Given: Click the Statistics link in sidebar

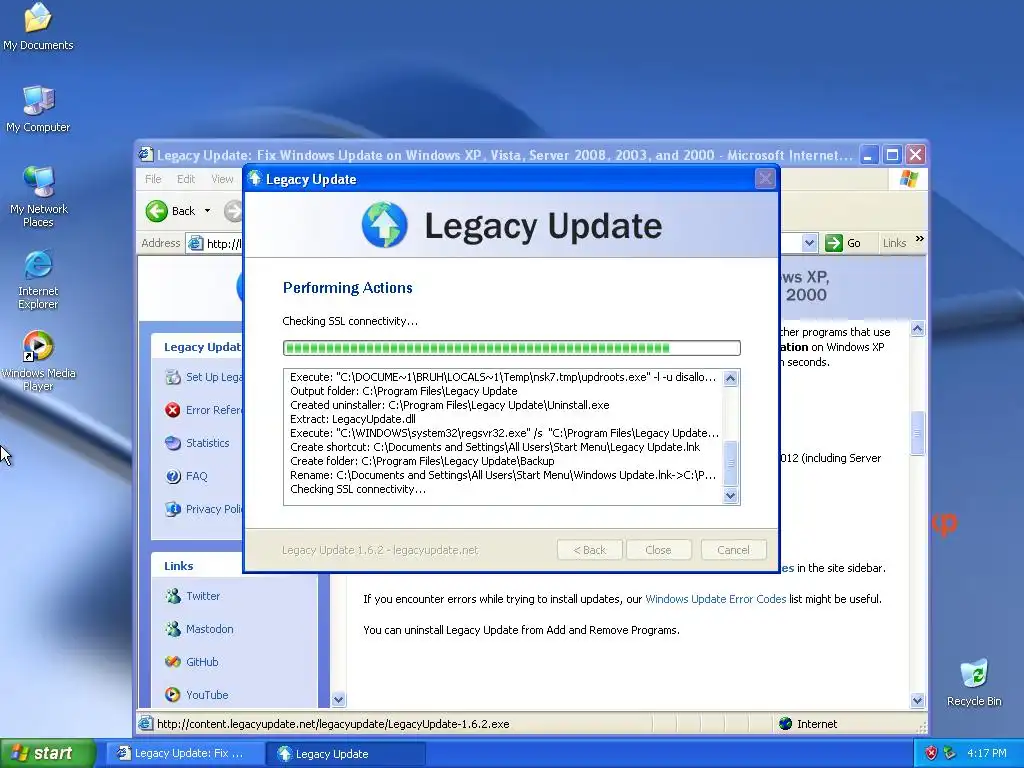Looking at the screenshot, I should [208, 443].
